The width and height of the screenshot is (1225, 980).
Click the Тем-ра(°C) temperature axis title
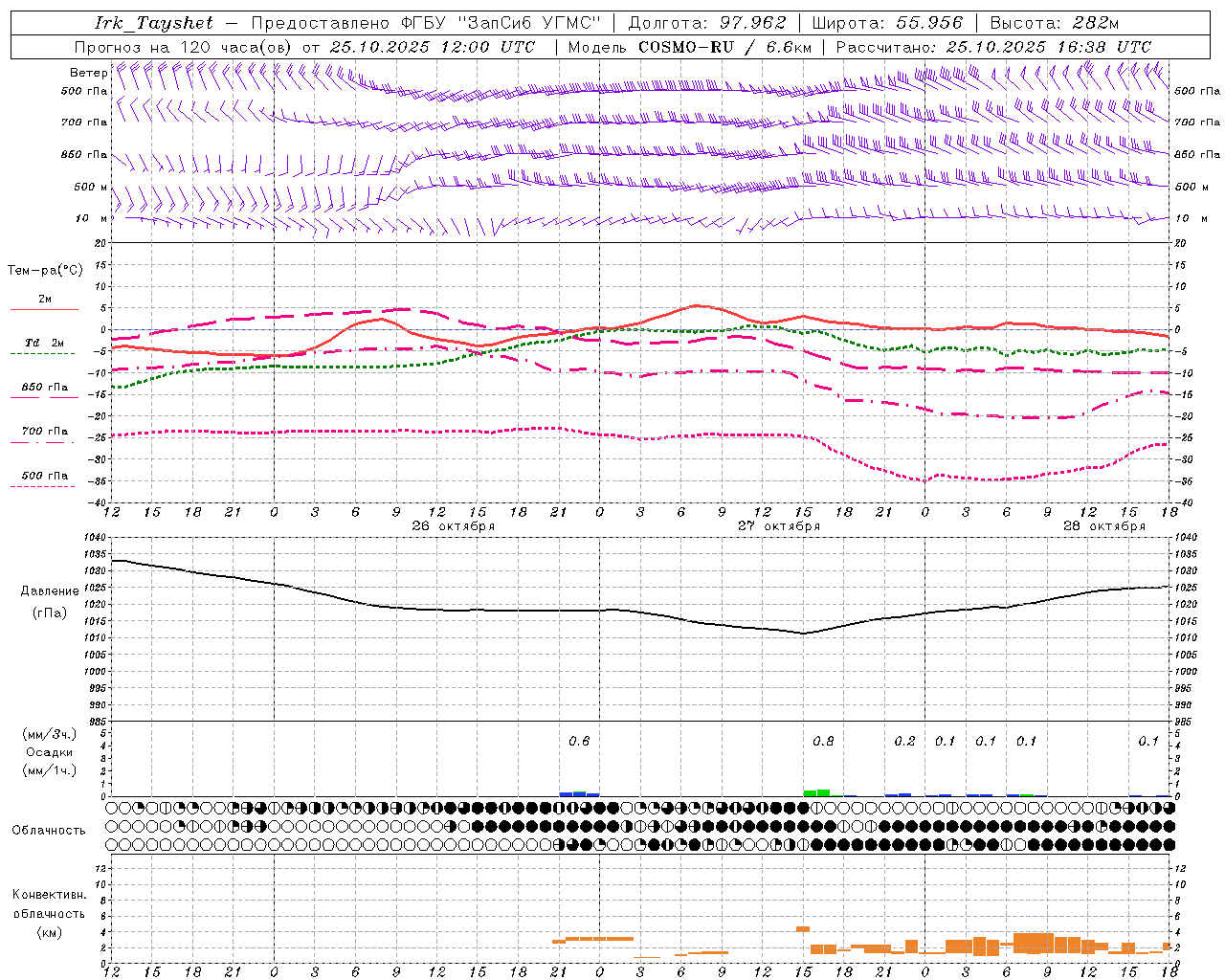[x=45, y=271]
